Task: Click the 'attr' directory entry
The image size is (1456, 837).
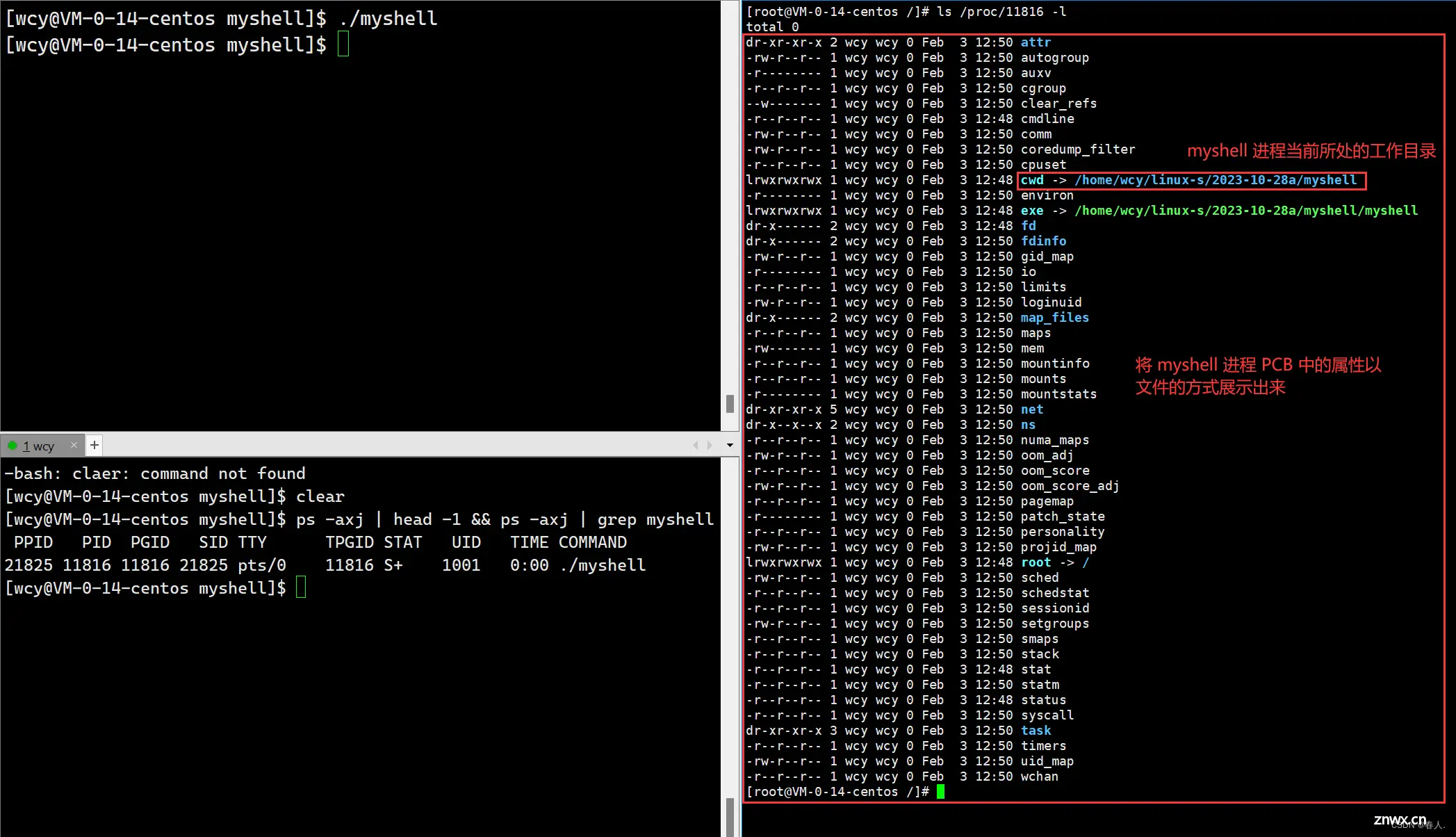Action: coord(1036,42)
